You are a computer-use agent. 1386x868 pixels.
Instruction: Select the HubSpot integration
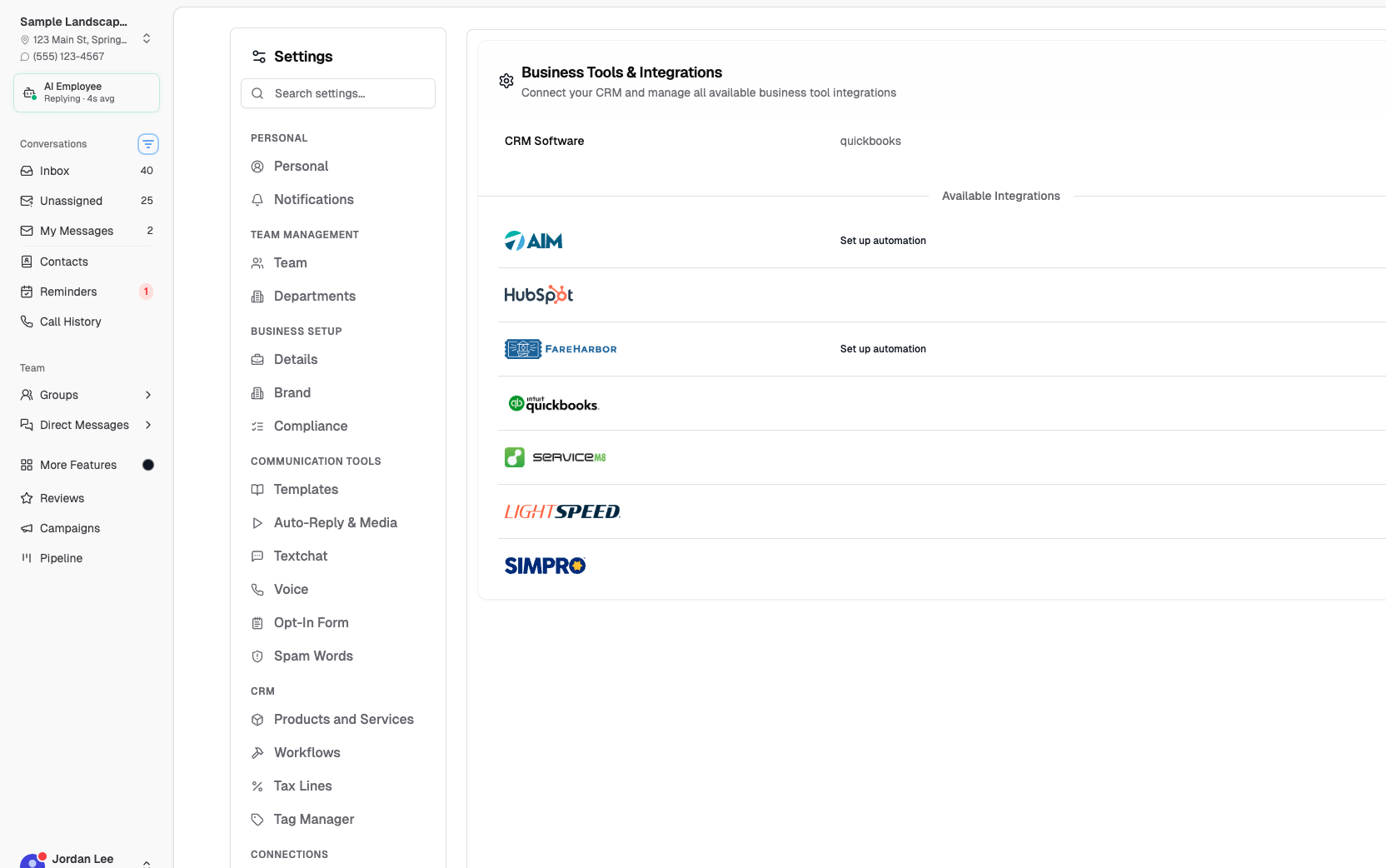point(539,295)
